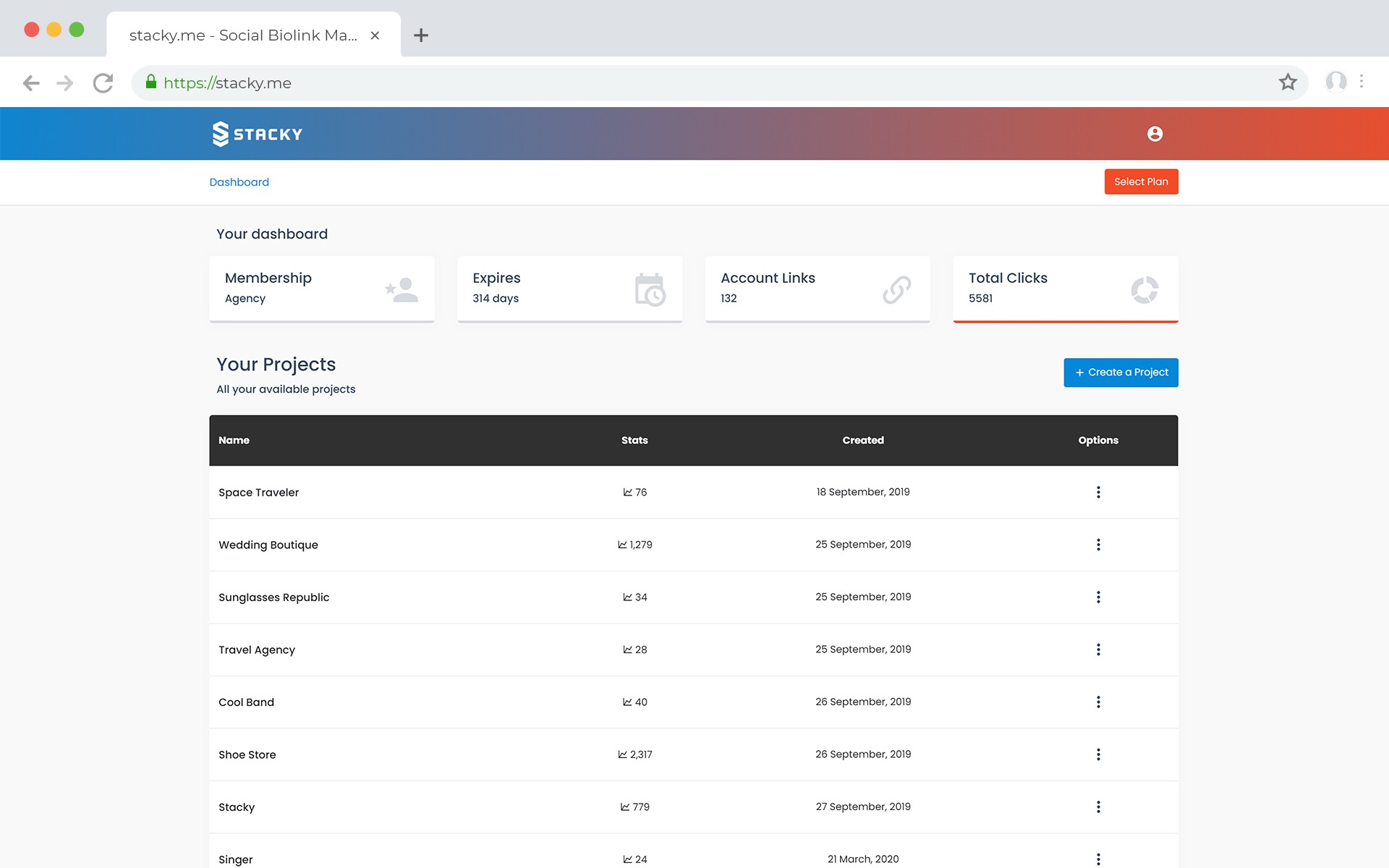
Task: Click the Account Links chain icon
Action: (x=896, y=289)
